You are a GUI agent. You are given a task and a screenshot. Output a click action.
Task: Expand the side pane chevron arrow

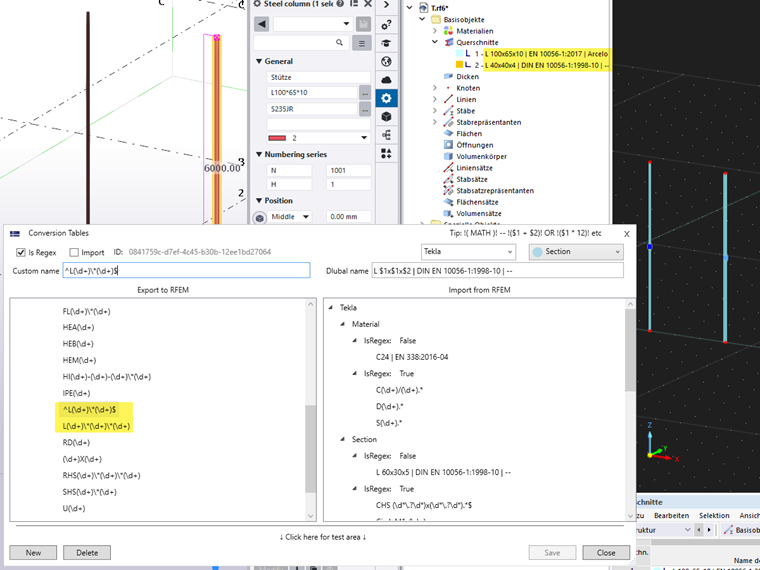tap(386, 5)
